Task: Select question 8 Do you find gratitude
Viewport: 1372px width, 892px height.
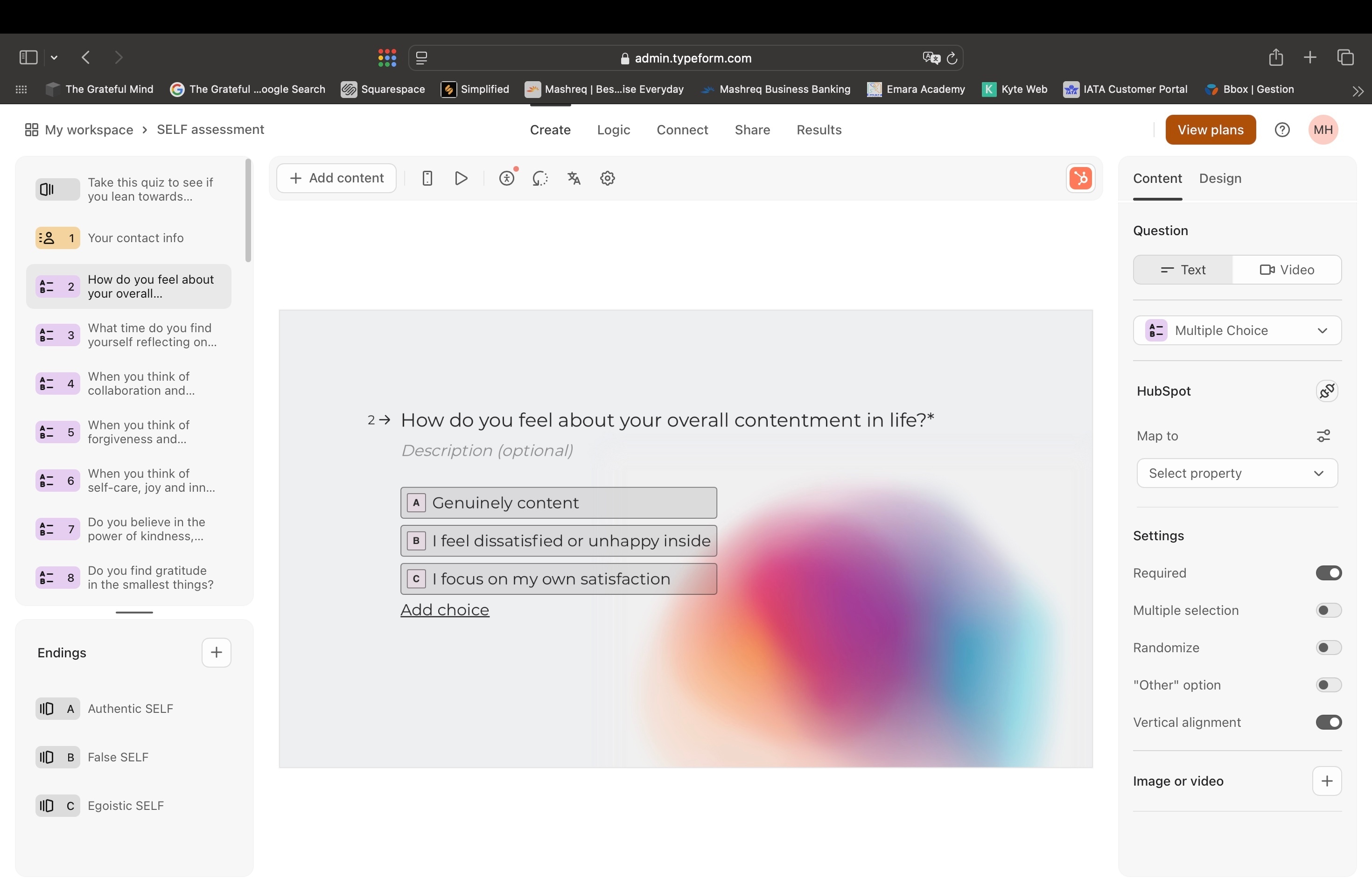Action: coord(128,578)
